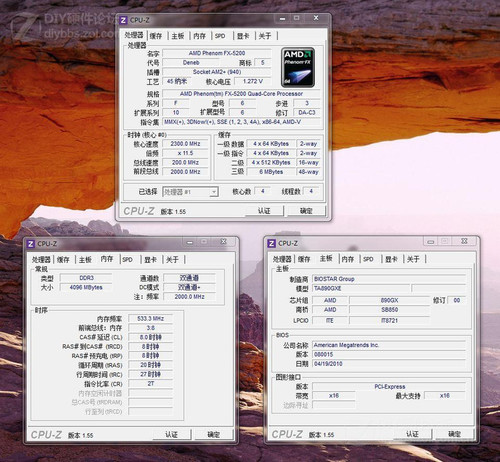The height and width of the screenshot is (462, 500).
Task: Click 确定 button in memory window
Action: point(214,434)
